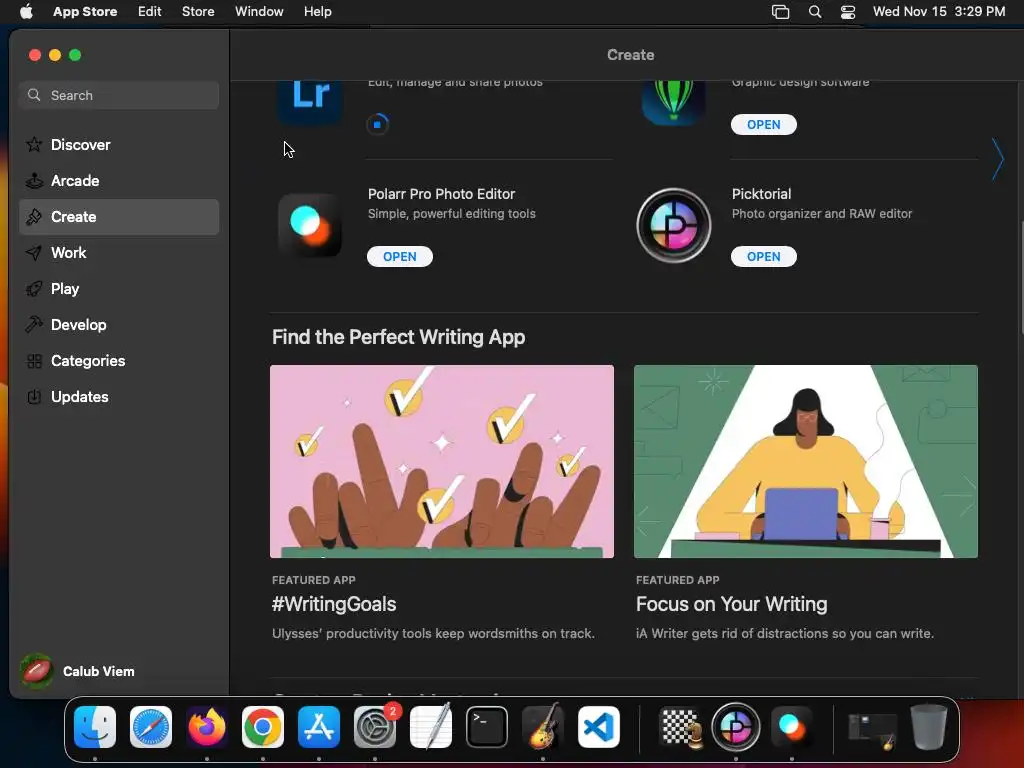Screen dimensions: 1024x768
Task: Click the date and time in menu bar
Action: coord(938,12)
